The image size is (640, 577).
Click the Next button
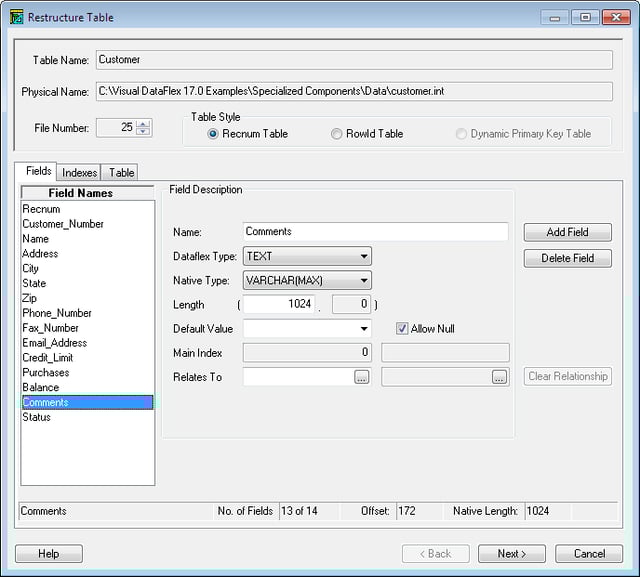coord(511,554)
